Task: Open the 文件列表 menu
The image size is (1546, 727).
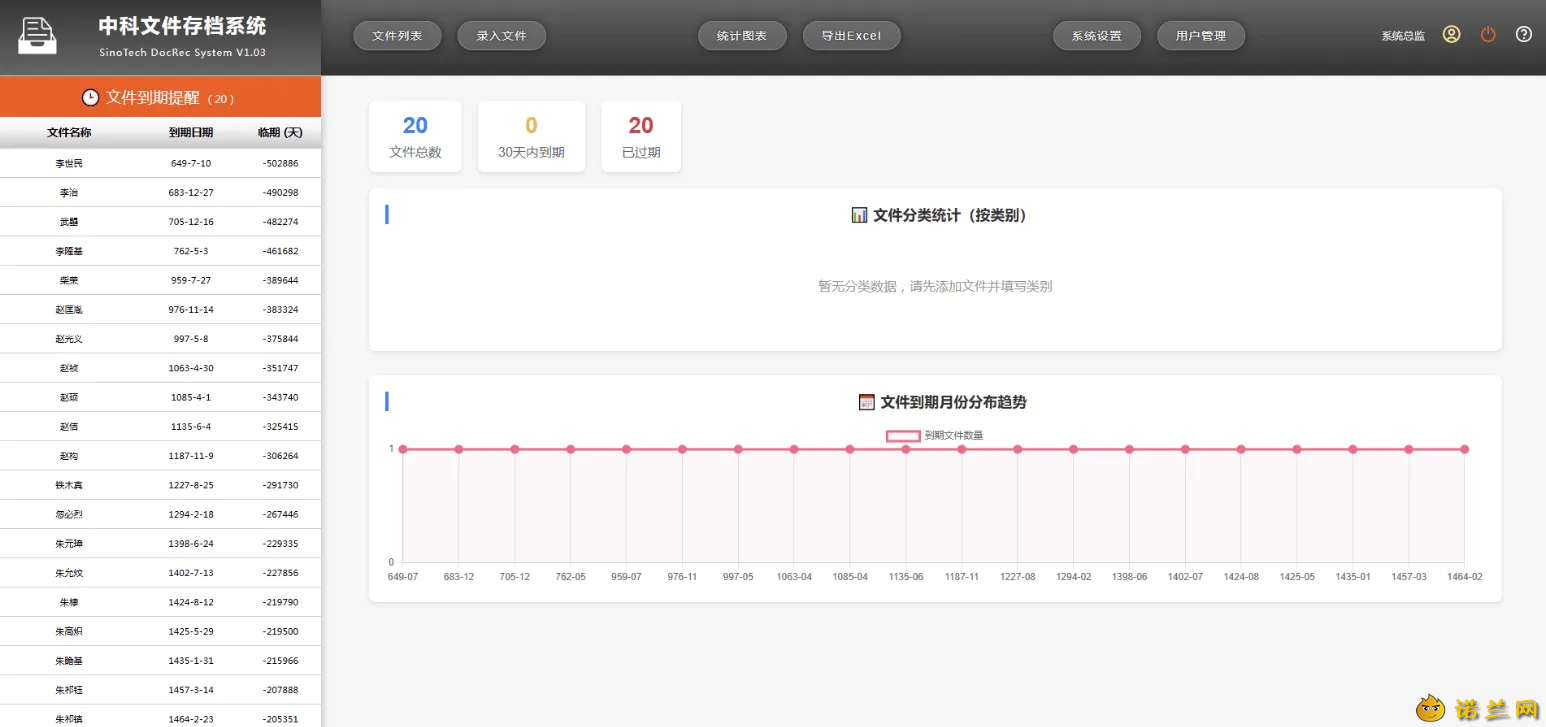Action: click(397, 36)
